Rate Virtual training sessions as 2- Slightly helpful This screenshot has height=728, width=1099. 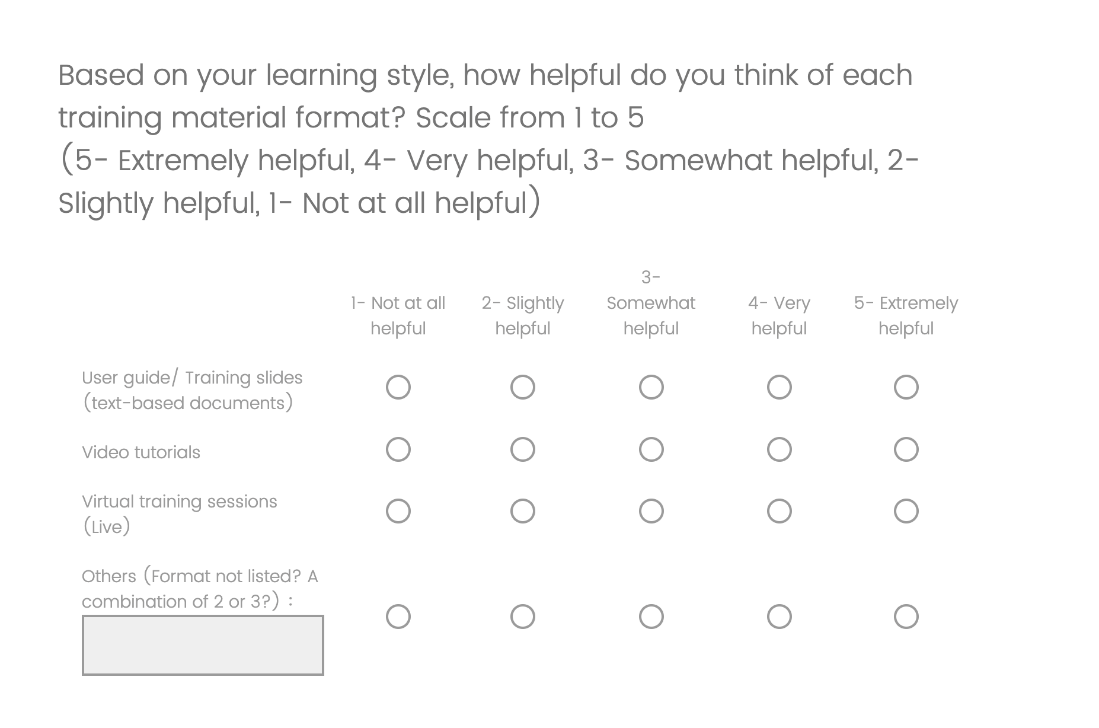[522, 512]
